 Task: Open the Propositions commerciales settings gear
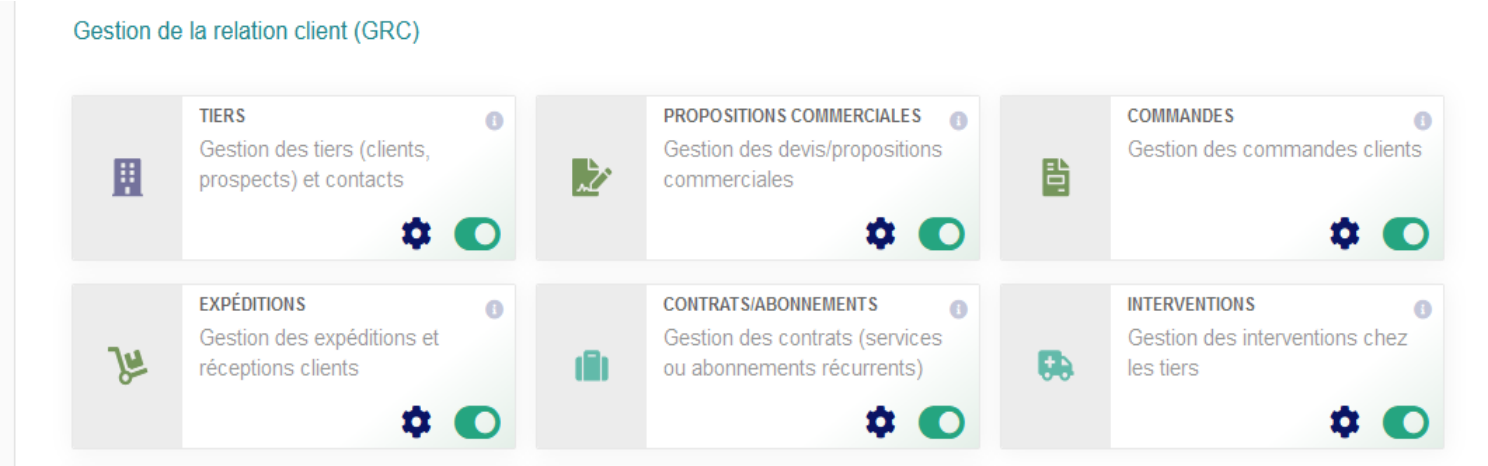[880, 234]
